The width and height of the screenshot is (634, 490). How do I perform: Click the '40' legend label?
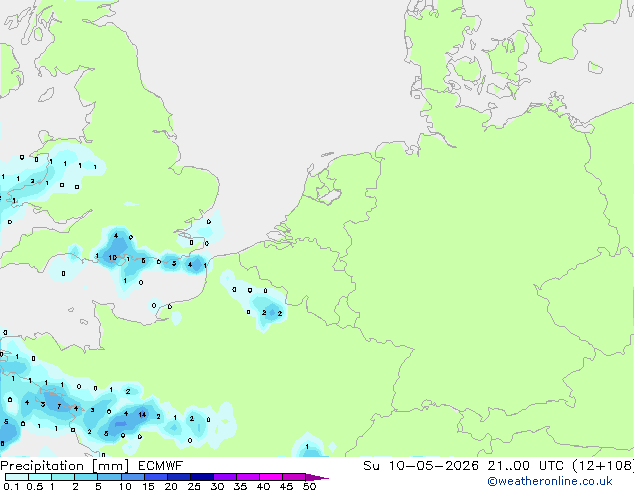coord(263,486)
